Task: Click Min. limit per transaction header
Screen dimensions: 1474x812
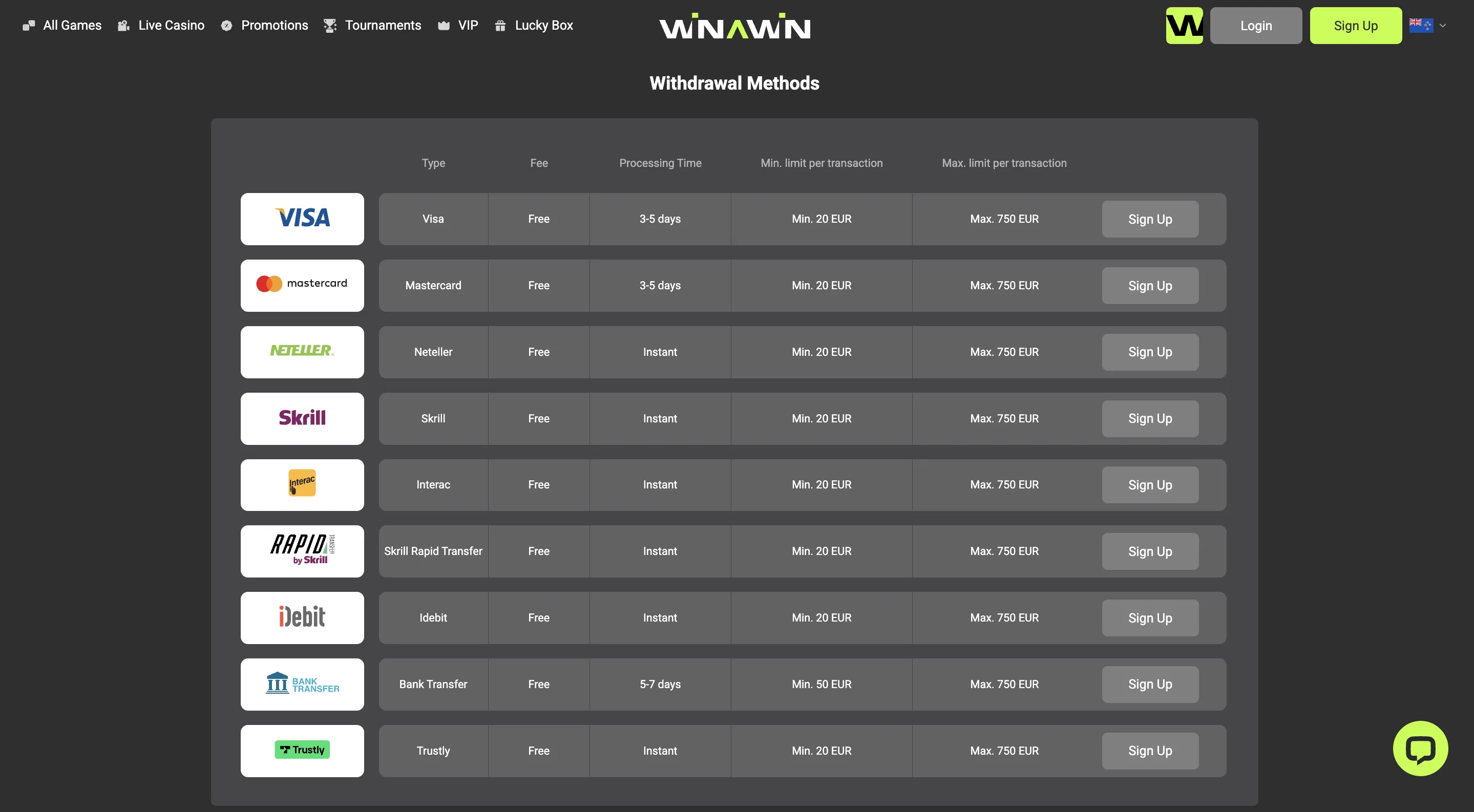Action: coord(822,163)
